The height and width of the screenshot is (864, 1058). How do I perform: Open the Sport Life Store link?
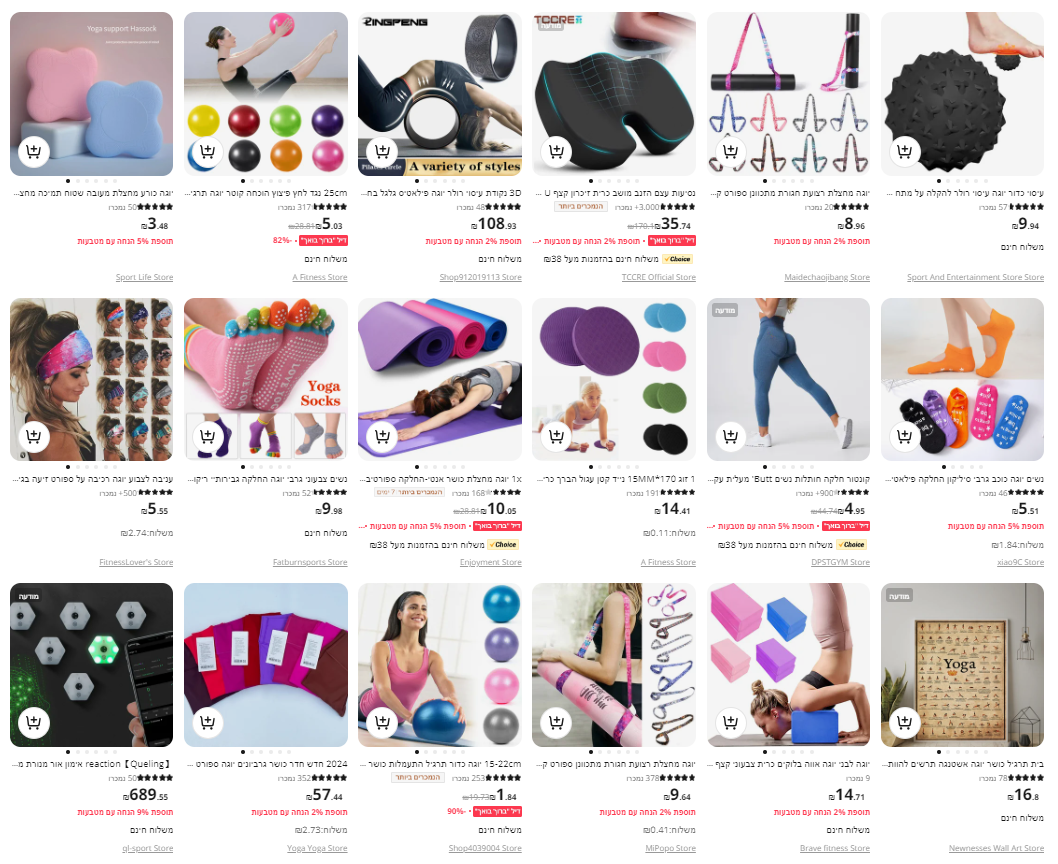click(x=144, y=277)
